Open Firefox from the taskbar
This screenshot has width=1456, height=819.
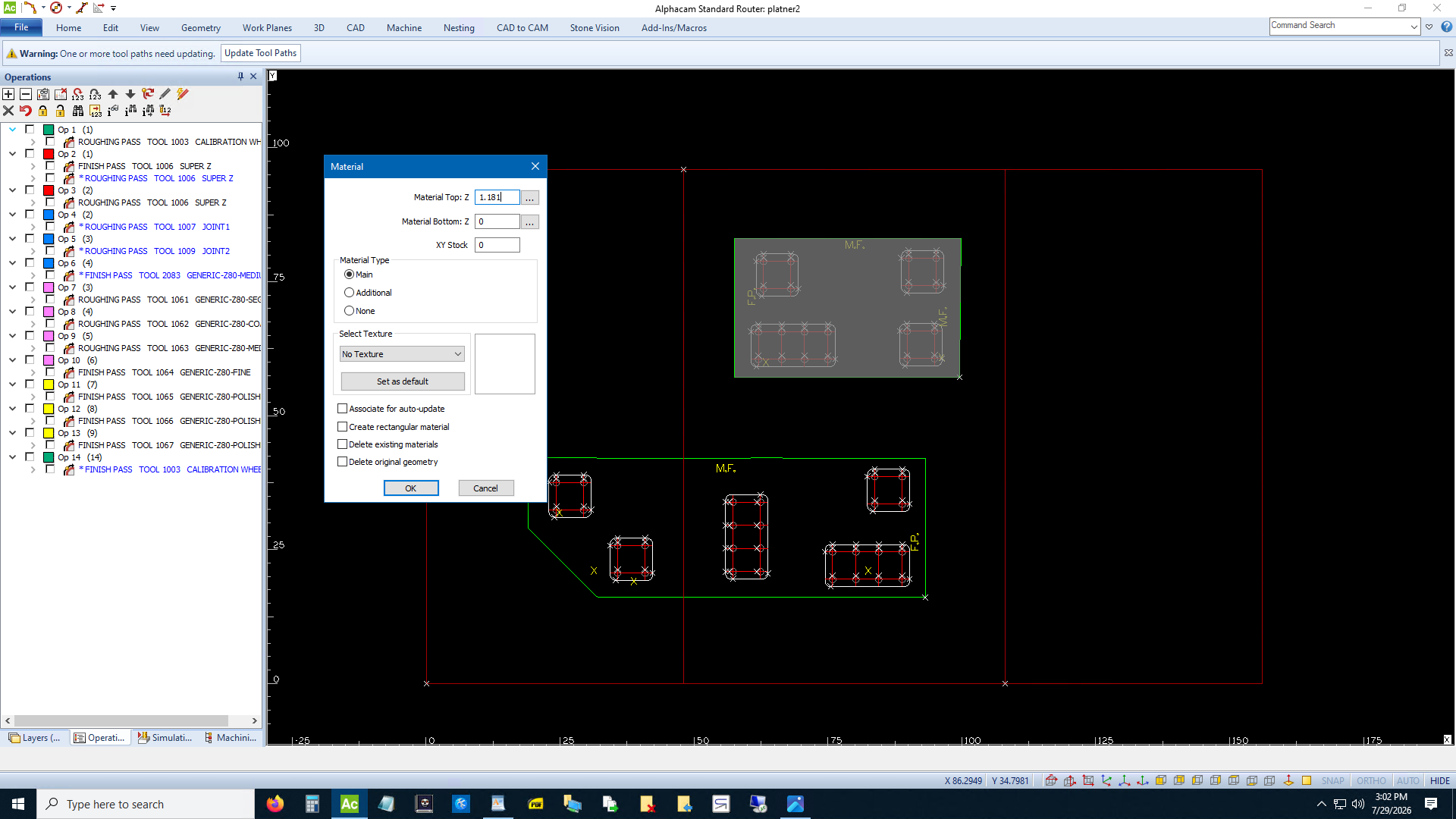tap(275, 804)
